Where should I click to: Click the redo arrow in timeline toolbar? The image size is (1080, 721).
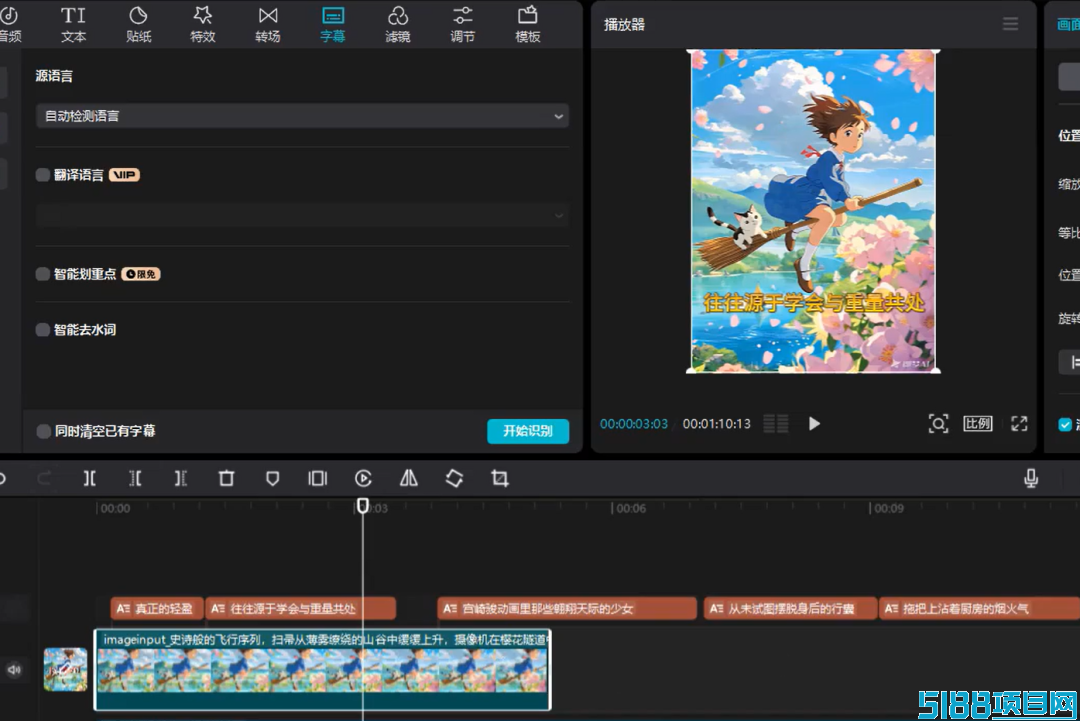pyautogui.click(x=44, y=478)
